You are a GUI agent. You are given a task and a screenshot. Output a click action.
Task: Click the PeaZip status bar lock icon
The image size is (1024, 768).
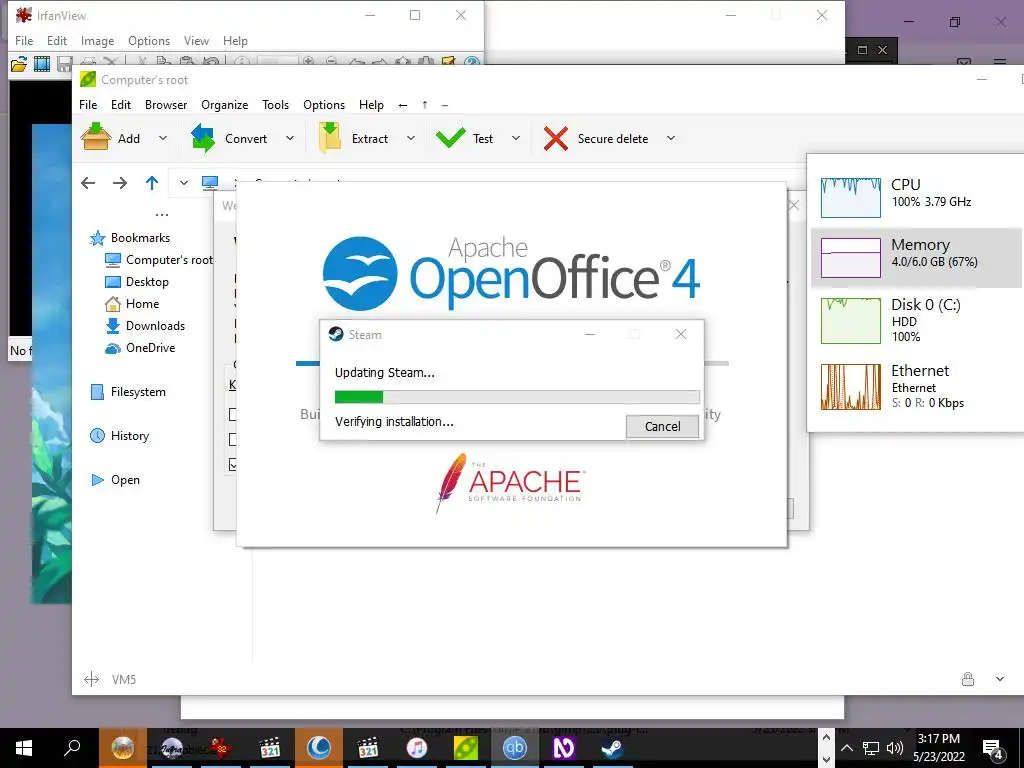click(968, 679)
